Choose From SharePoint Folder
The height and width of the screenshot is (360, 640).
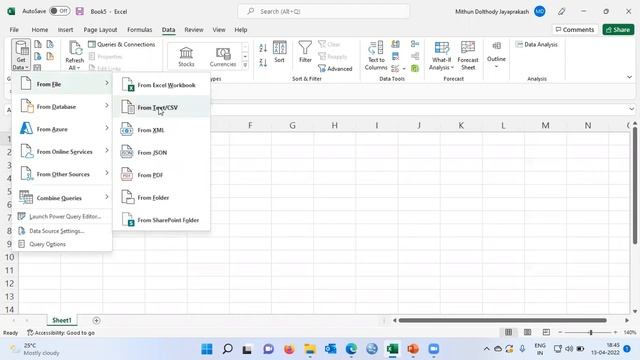click(162, 220)
